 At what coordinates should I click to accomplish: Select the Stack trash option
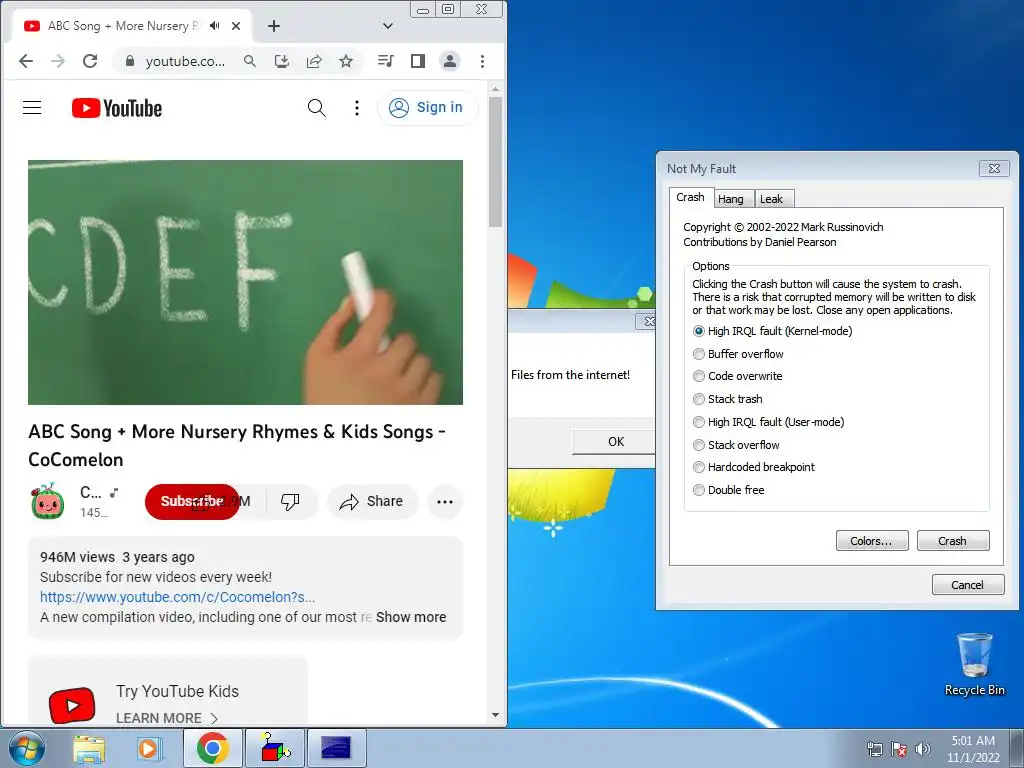pyautogui.click(x=728, y=399)
